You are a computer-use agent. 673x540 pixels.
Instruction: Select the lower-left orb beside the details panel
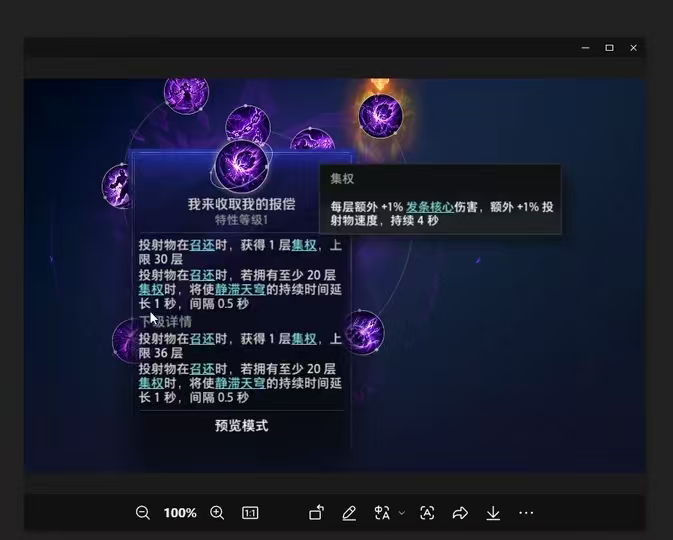[x=124, y=341]
